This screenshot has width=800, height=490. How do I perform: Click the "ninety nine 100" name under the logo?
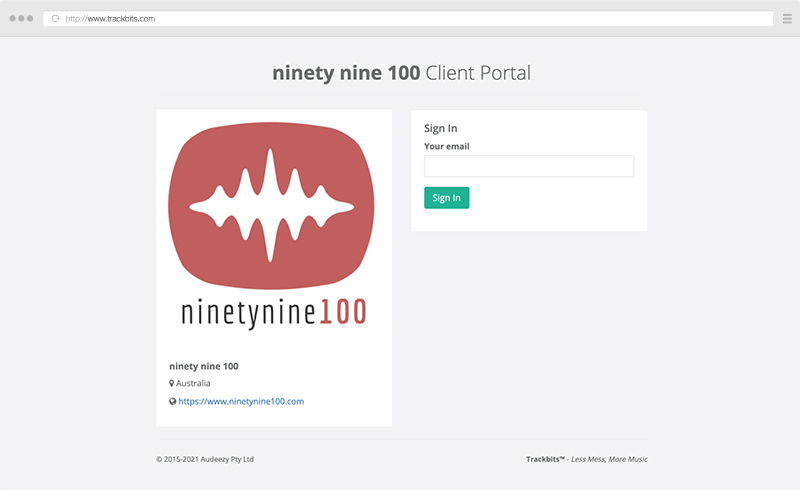point(204,366)
